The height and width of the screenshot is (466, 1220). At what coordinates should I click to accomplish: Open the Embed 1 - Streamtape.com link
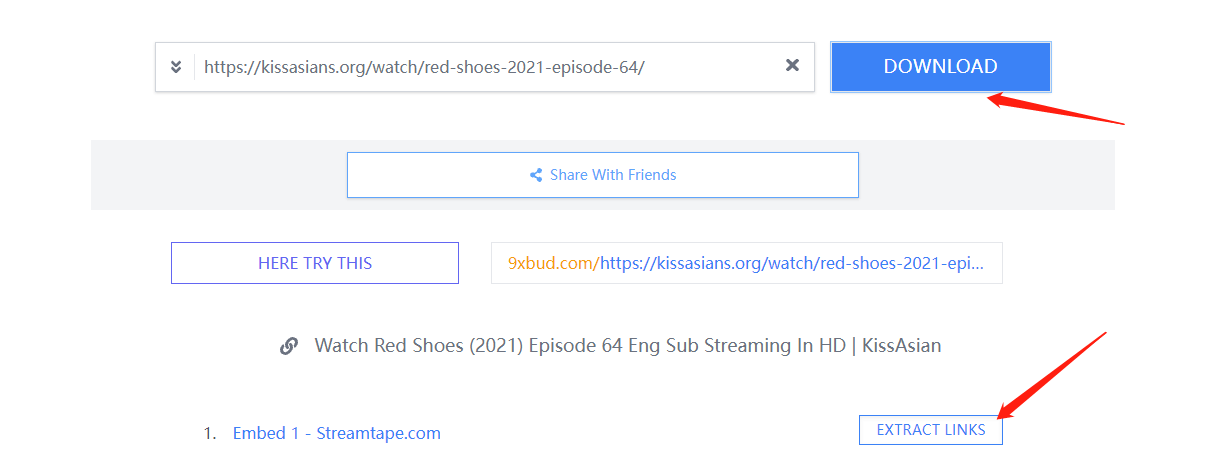(337, 433)
